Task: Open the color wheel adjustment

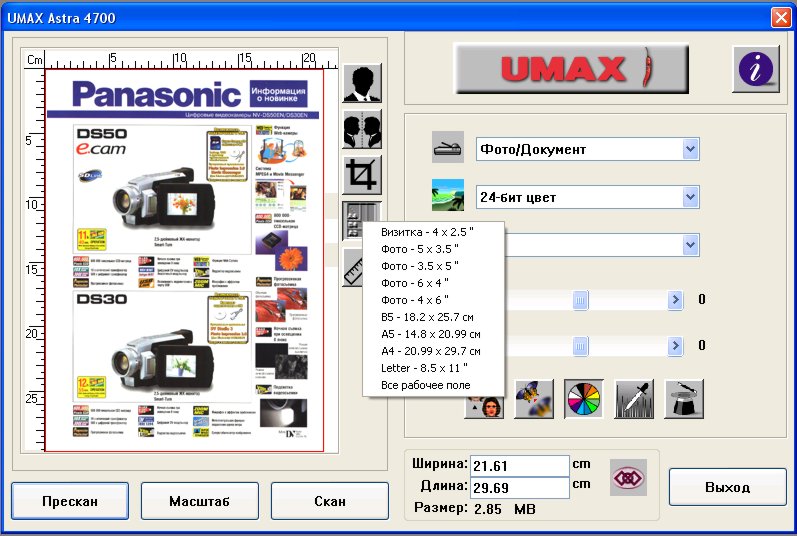Action: point(584,399)
